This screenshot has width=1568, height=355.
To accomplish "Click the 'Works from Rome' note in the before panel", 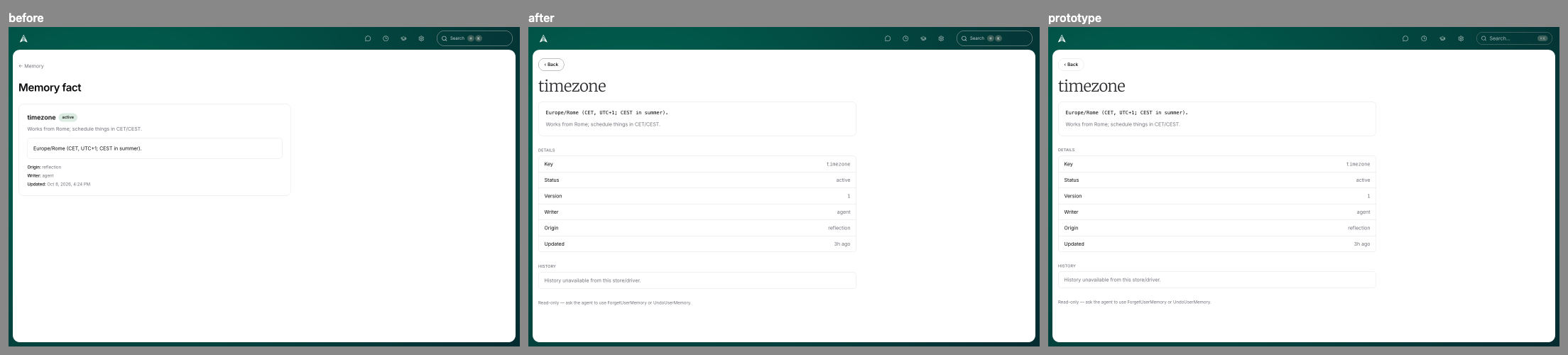I will coord(85,129).
